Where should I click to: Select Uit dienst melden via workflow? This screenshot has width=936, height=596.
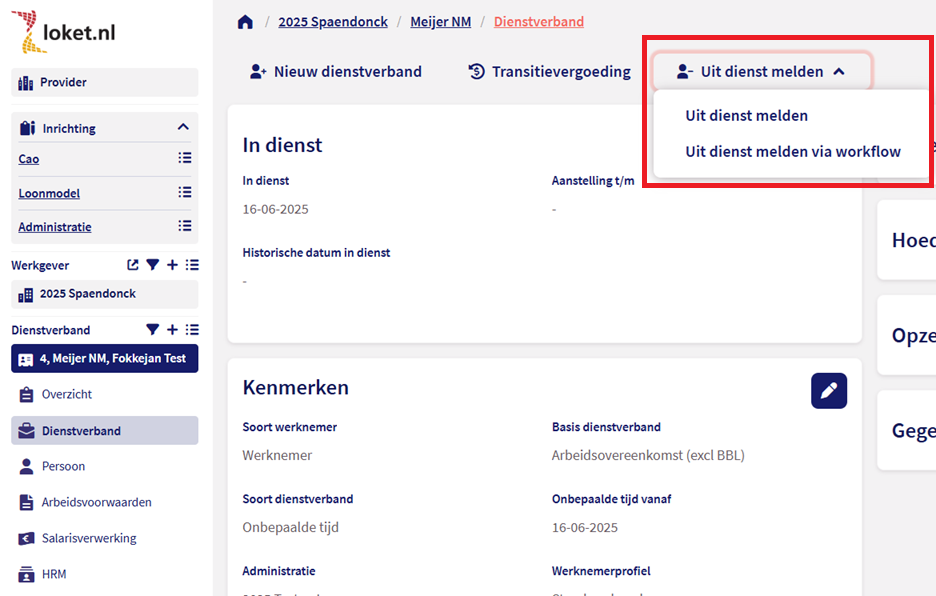tap(792, 152)
